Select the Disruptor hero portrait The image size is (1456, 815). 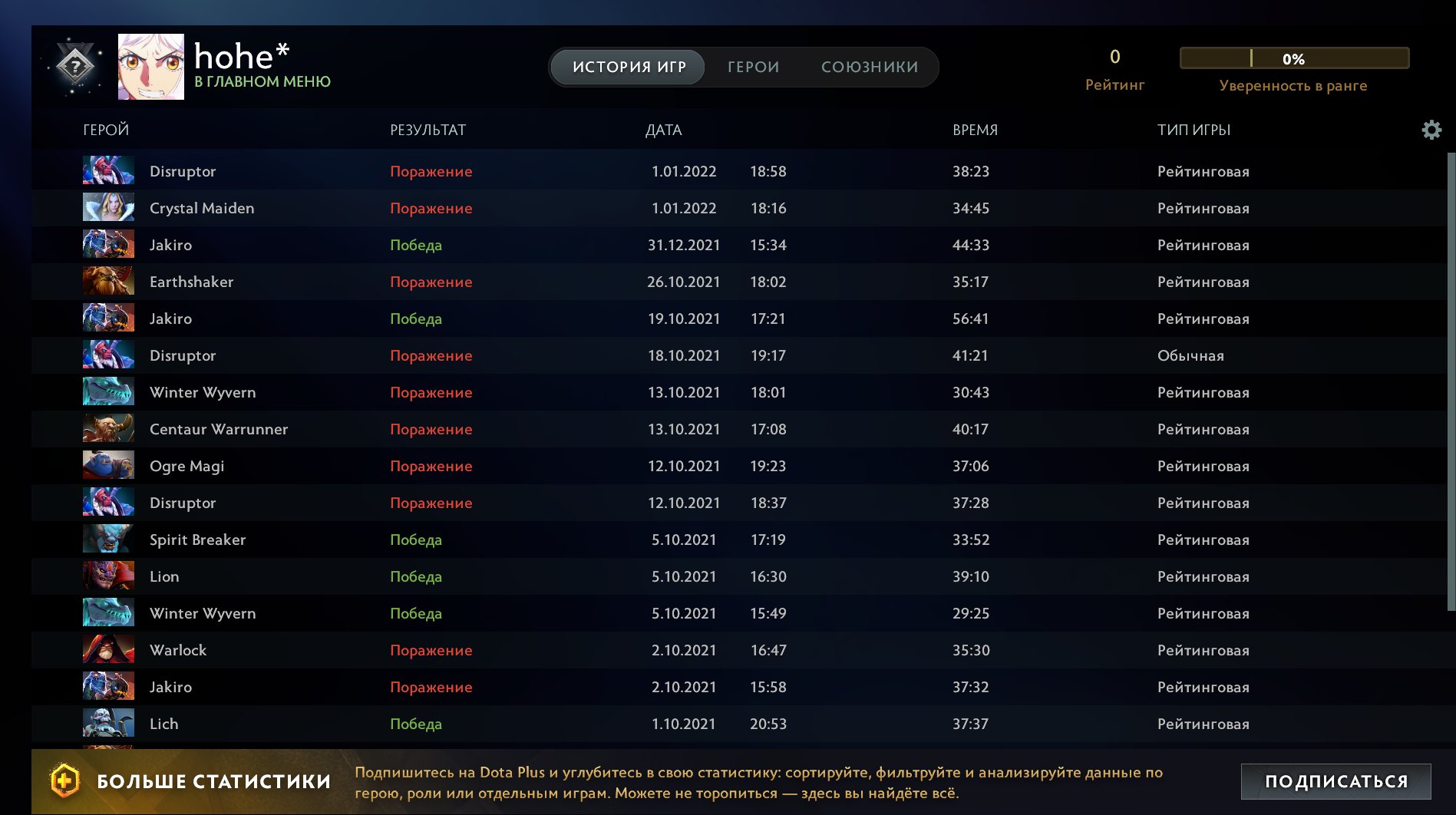[x=107, y=171]
